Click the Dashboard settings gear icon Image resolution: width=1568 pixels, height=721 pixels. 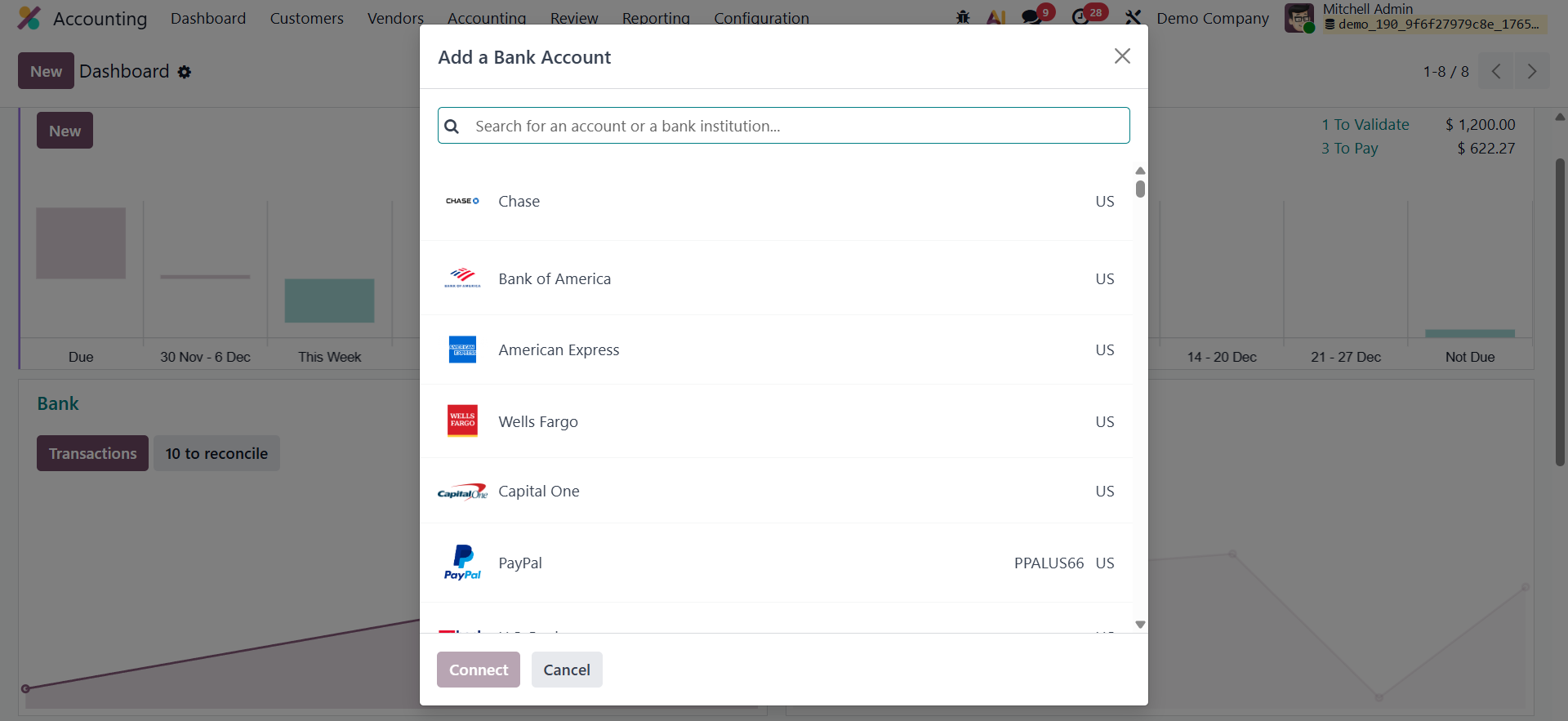pos(185,72)
